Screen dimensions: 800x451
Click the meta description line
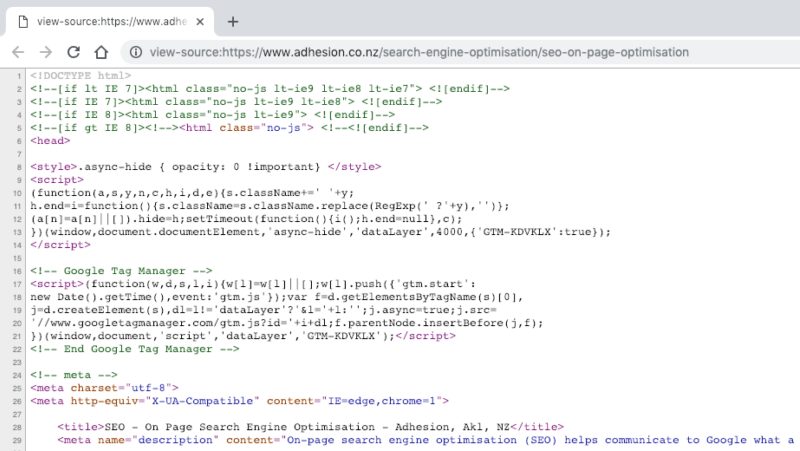pos(426,440)
